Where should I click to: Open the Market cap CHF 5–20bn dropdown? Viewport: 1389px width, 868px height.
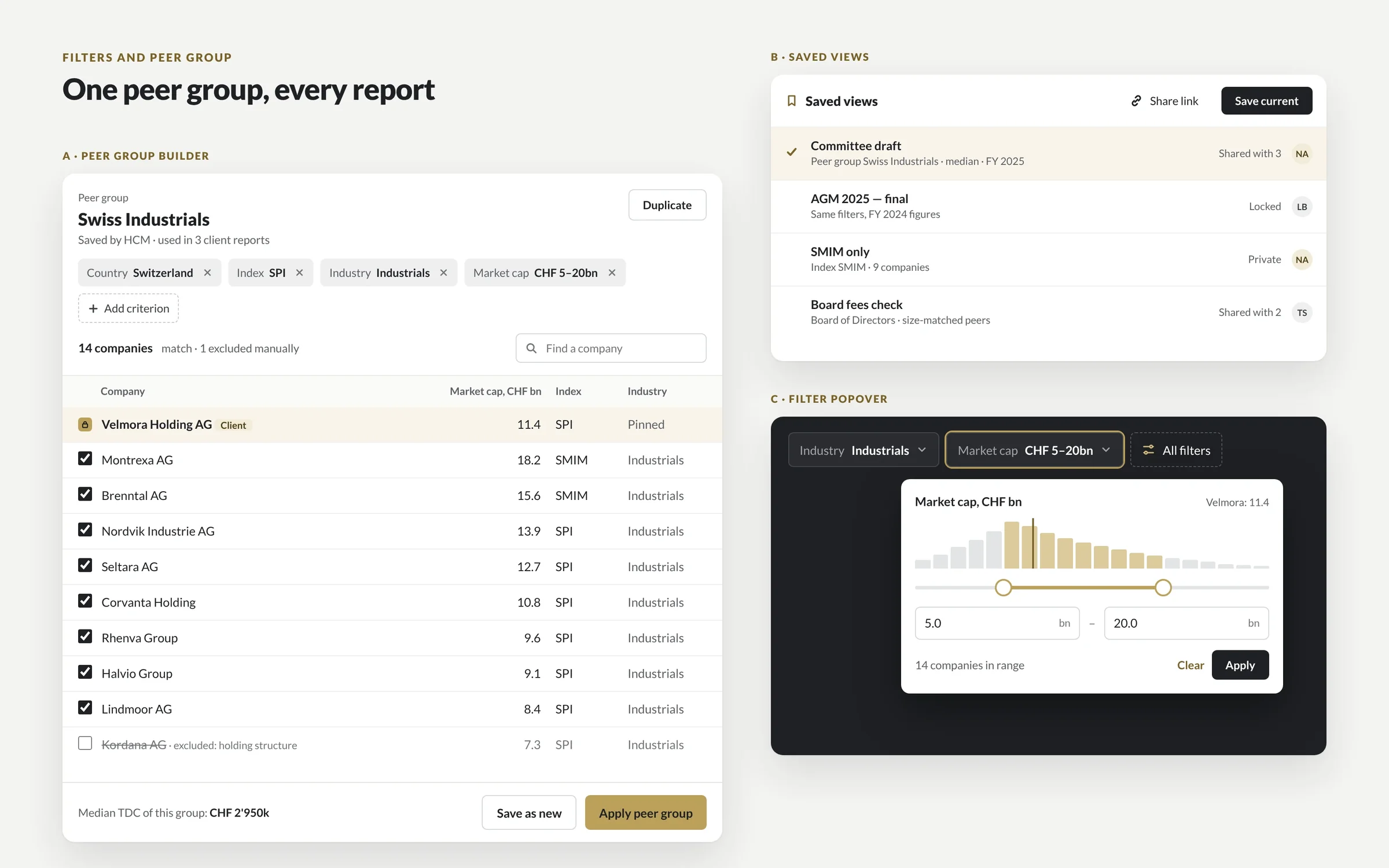[x=1034, y=450]
